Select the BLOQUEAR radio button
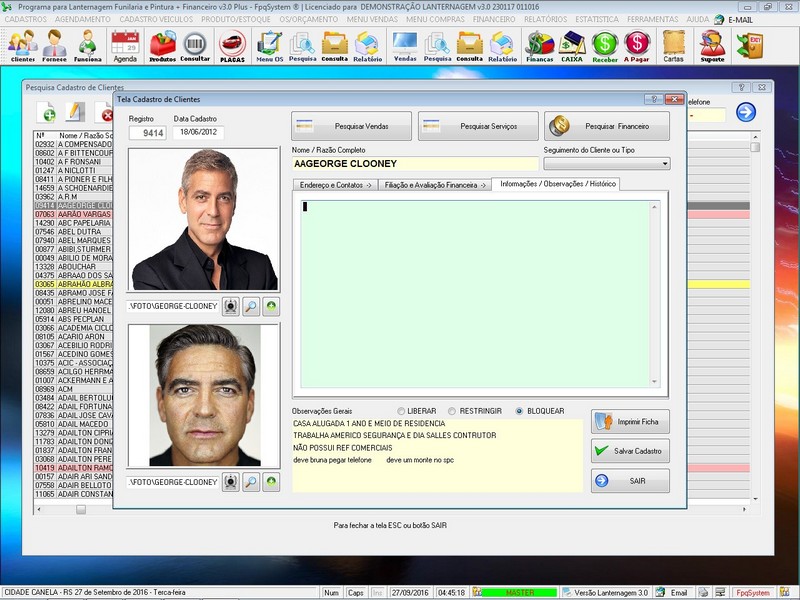Screen dimensions: 800x600 click(x=519, y=411)
